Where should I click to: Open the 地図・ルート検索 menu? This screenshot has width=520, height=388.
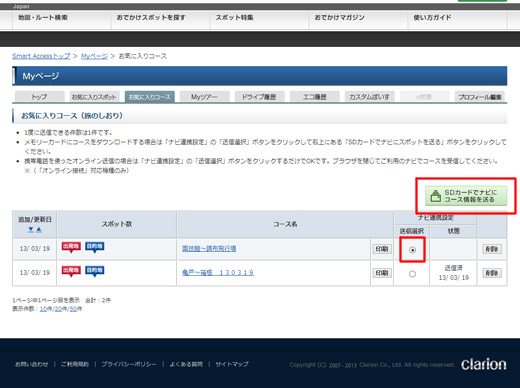tap(43, 17)
